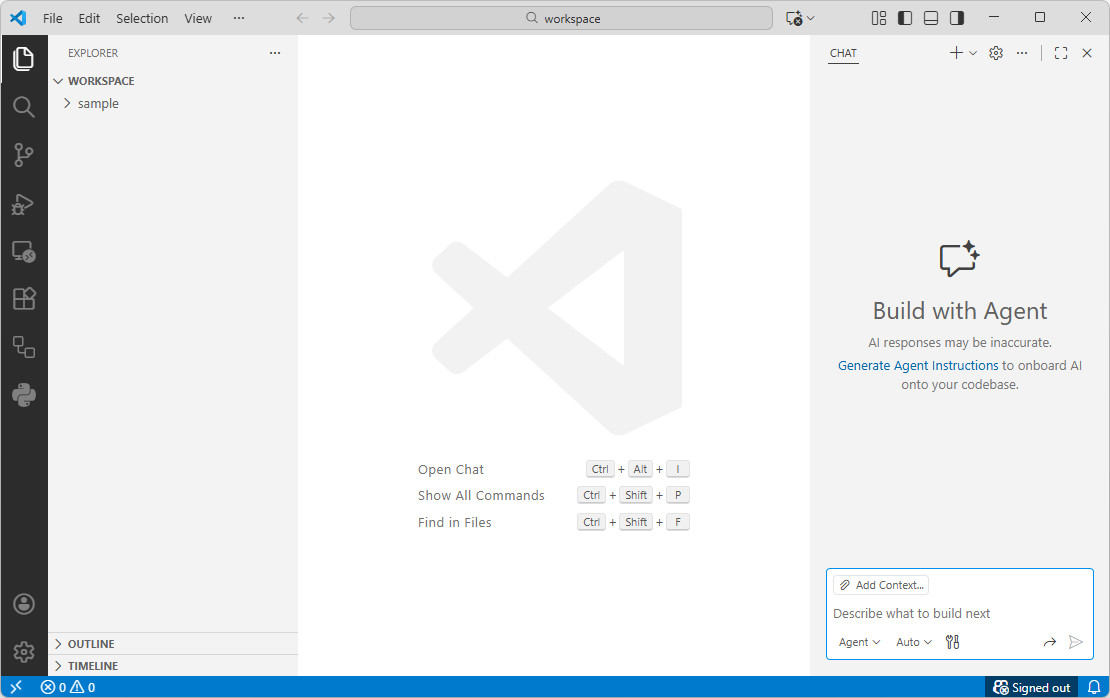Open the Extensions view
Screen dimensions: 1110x698
(23, 299)
